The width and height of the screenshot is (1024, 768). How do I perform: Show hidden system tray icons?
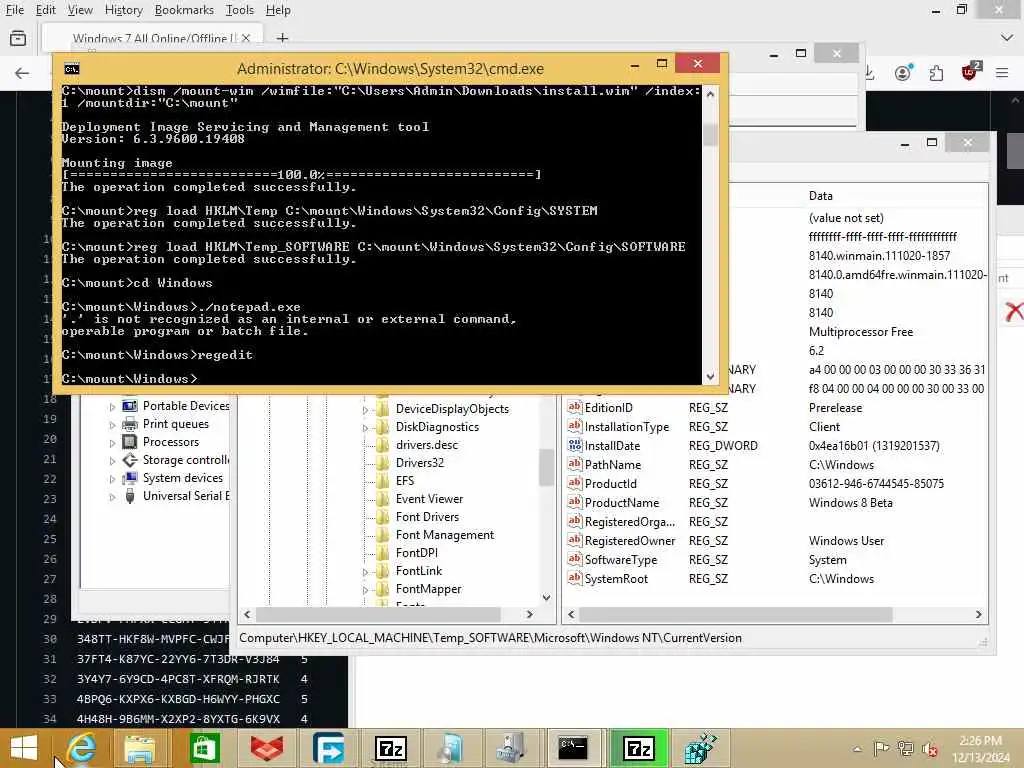point(857,749)
